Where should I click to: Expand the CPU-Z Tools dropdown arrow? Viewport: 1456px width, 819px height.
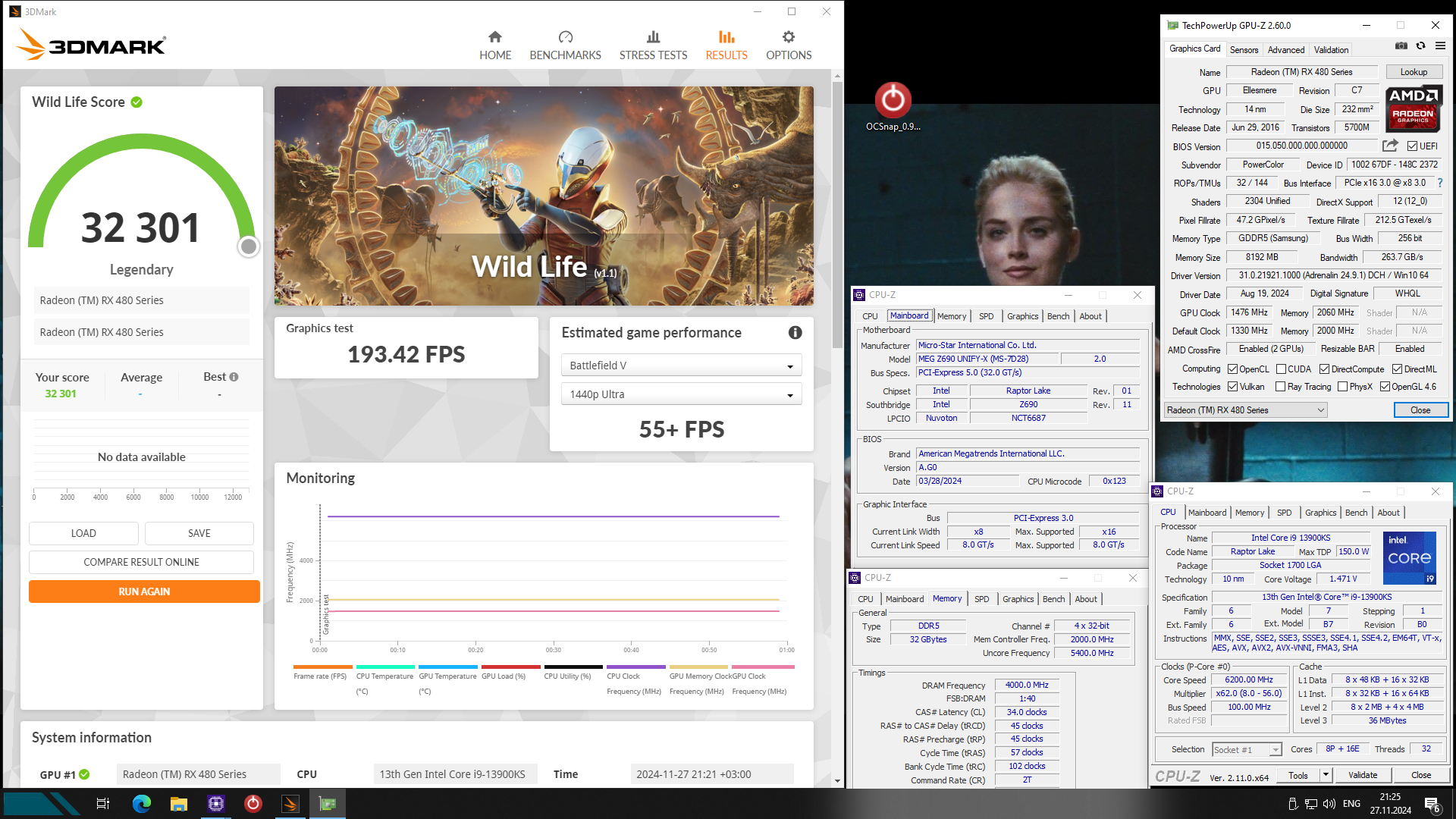[1326, 775]
